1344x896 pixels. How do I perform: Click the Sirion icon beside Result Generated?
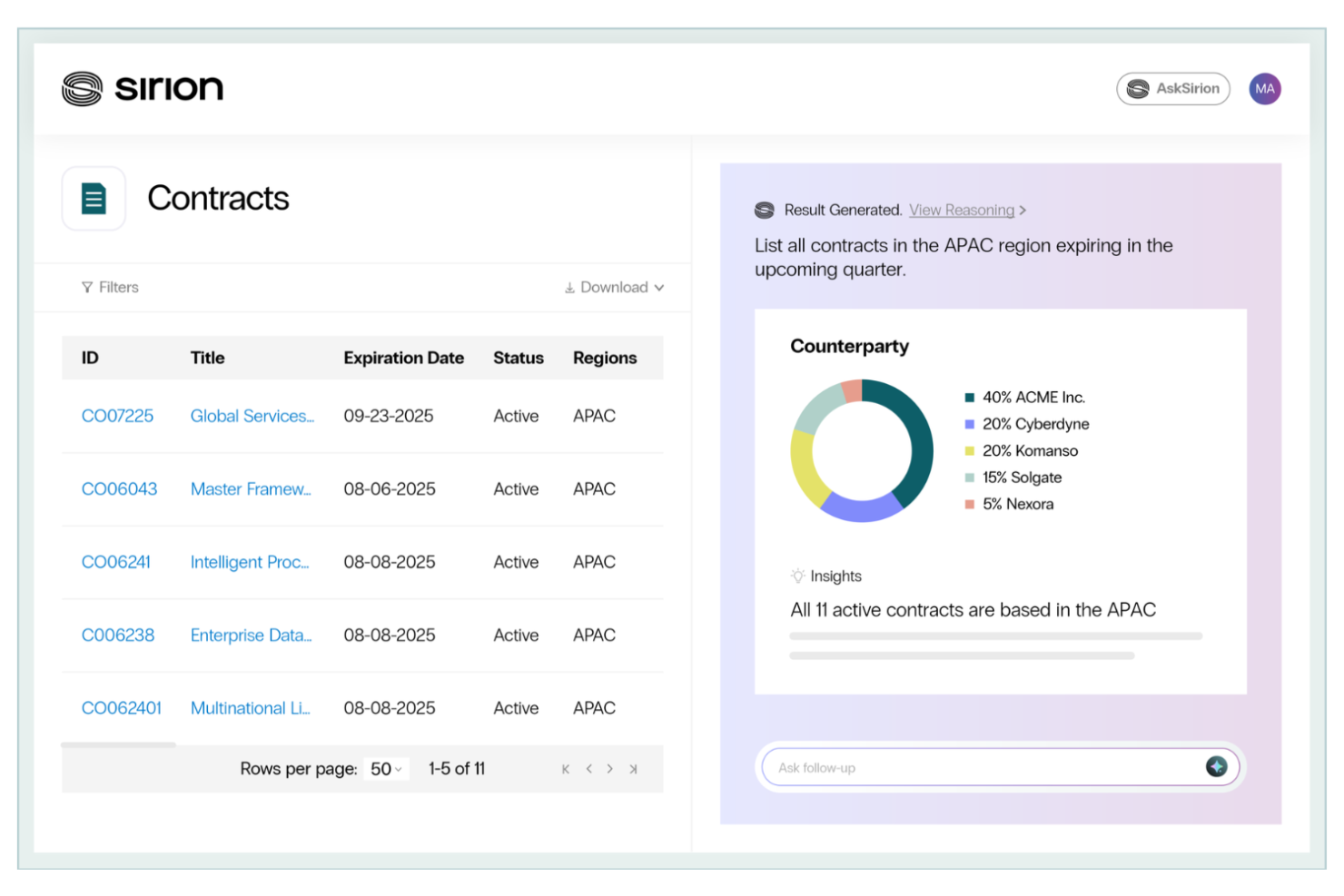764,210
